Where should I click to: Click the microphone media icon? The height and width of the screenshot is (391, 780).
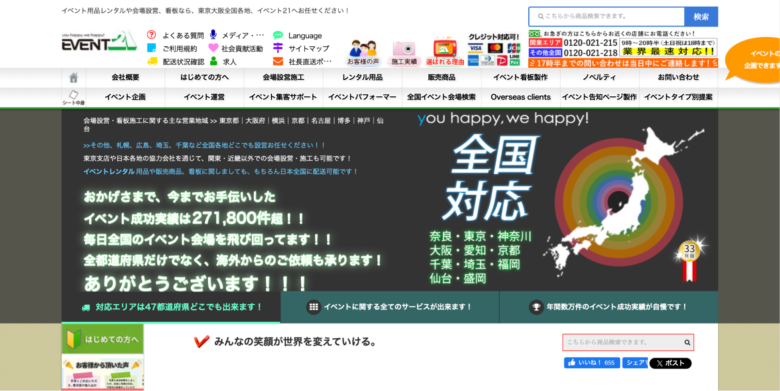tap(213, 35)
